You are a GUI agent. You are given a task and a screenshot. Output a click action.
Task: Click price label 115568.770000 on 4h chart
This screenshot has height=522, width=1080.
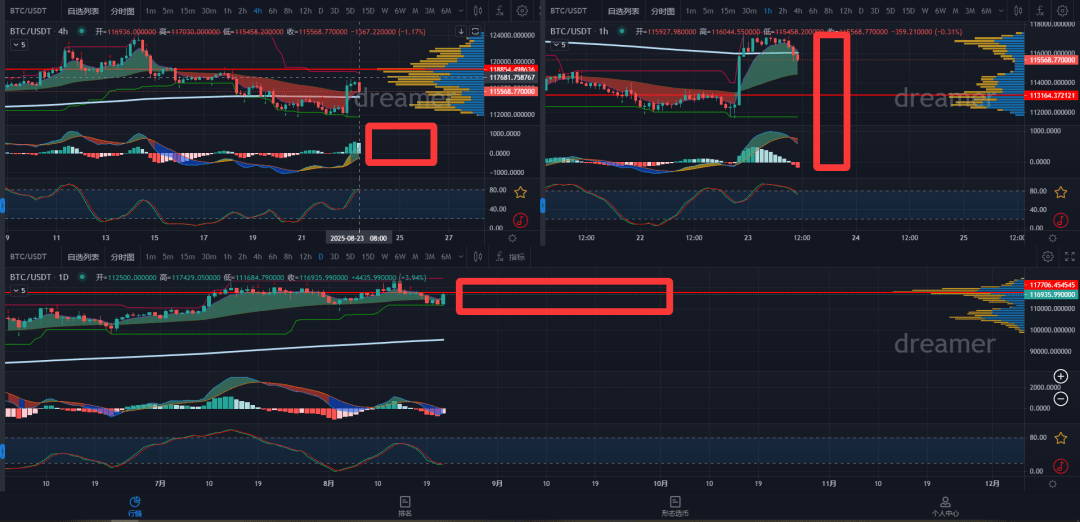pyautogui.click(x=512, y=91)
